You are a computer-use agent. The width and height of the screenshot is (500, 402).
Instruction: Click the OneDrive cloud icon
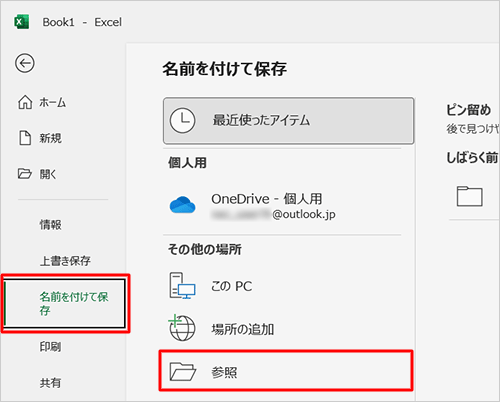pyautogui.click(x=182, y=205)
